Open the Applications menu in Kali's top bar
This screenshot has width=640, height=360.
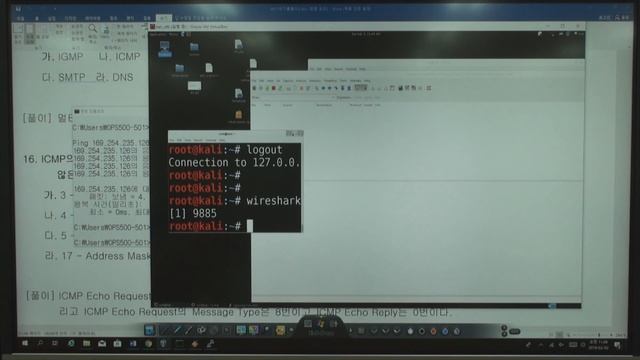pyautogui.click(x=158, y=35)
